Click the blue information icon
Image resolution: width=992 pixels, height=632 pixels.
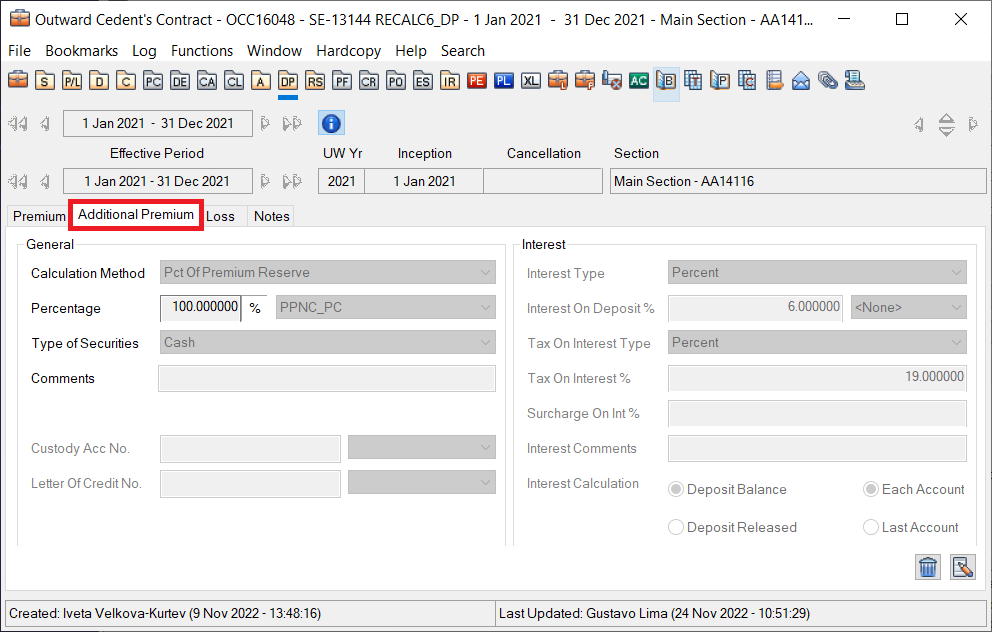[331, 123]
